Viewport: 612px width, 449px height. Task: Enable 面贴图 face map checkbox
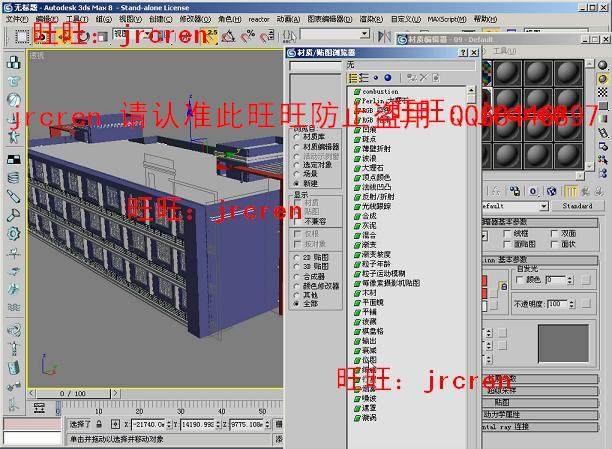(x=507, y=244)
